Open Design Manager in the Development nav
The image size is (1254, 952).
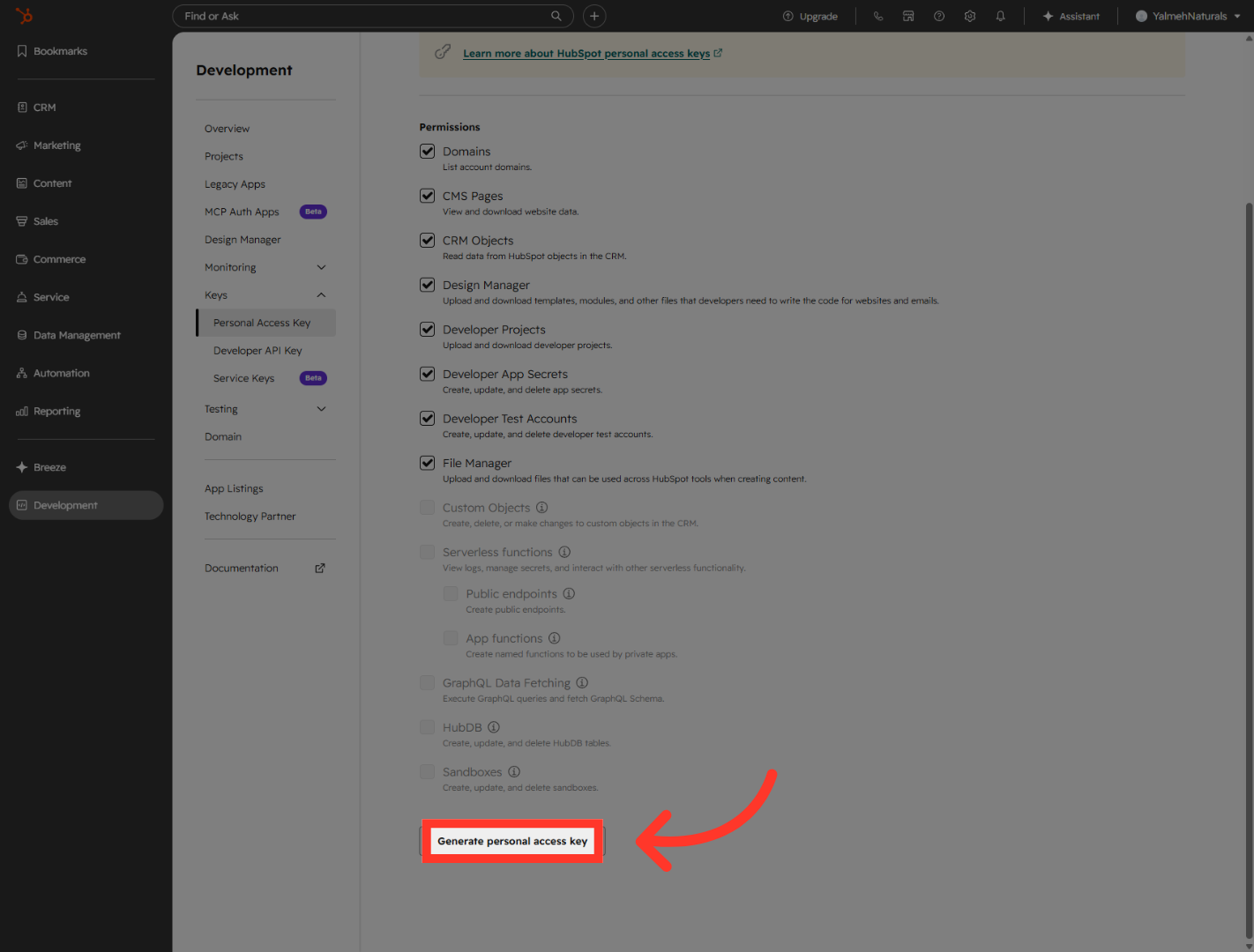(x=243, y=240)
